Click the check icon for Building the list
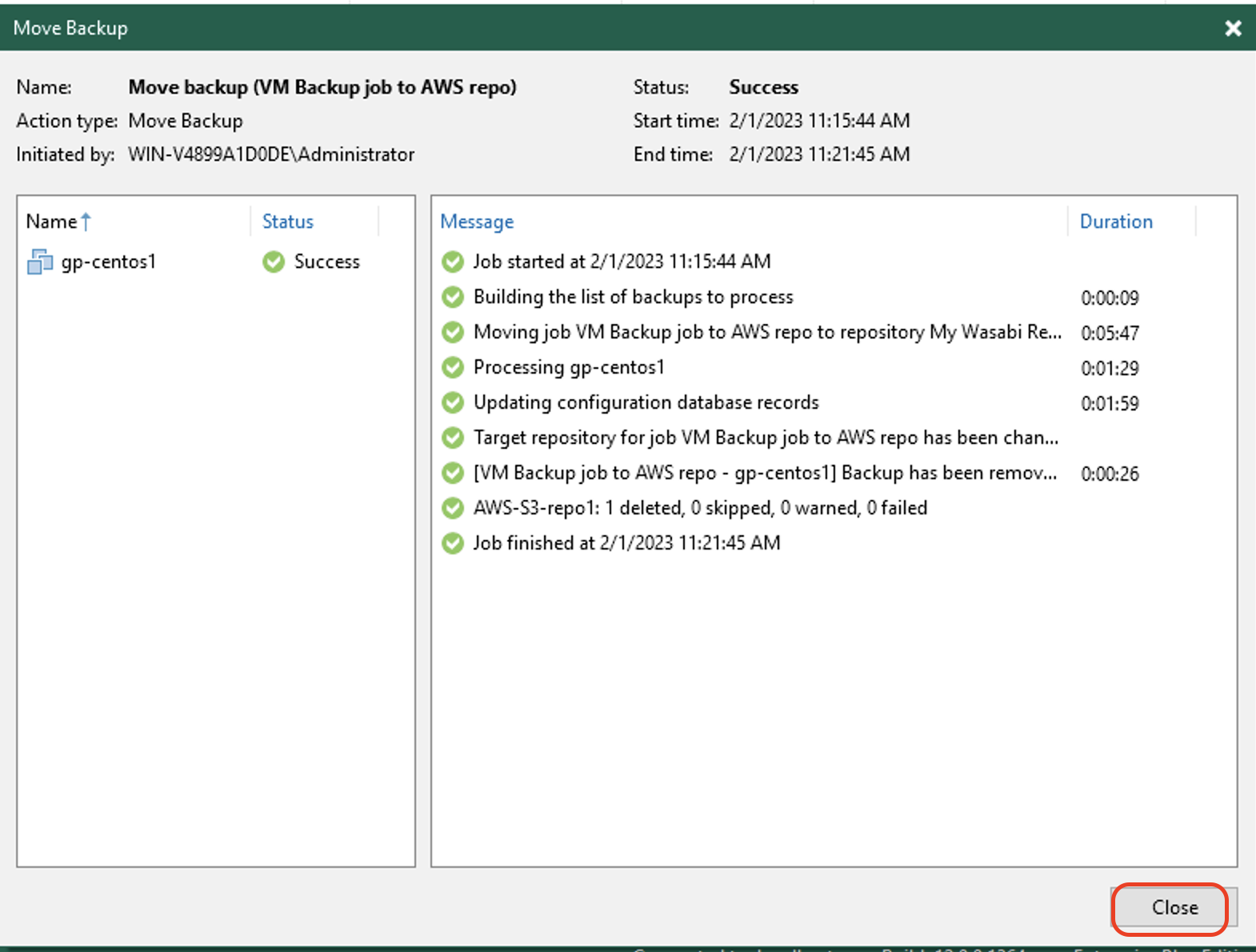The image size is (1256, 952). pos(453,297)
